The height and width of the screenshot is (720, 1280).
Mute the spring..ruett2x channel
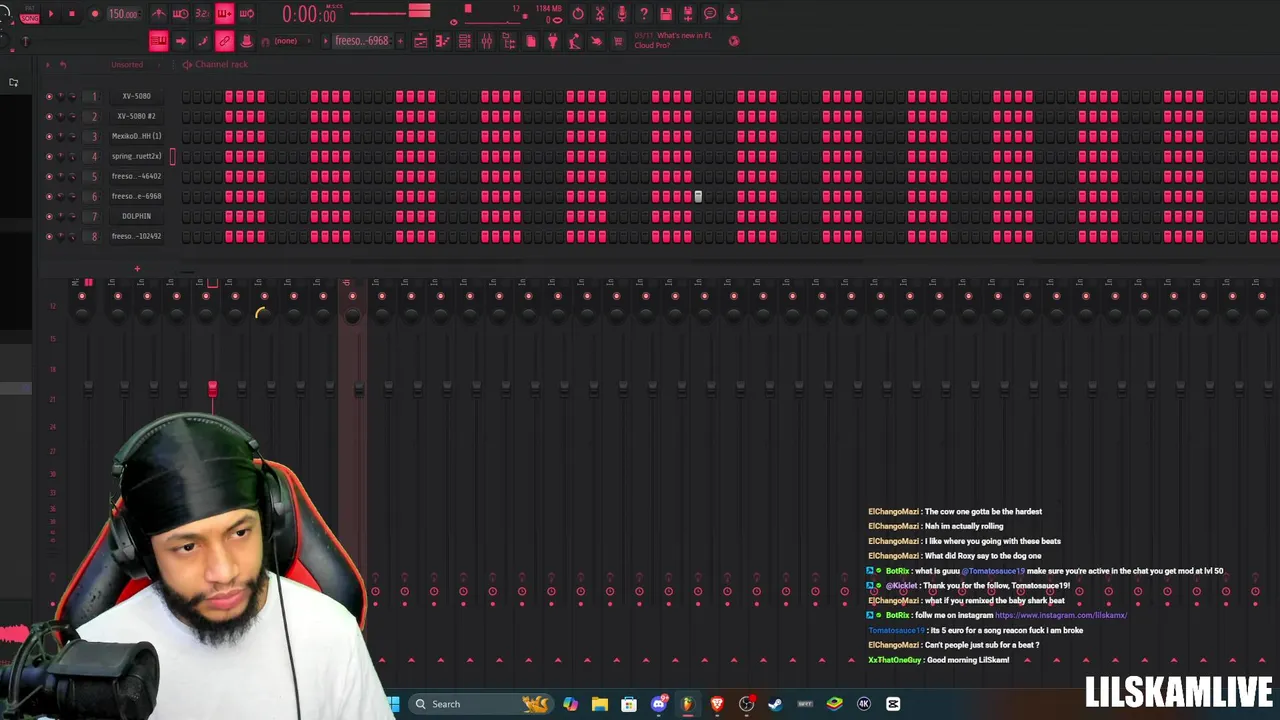(x=49, y=156)
